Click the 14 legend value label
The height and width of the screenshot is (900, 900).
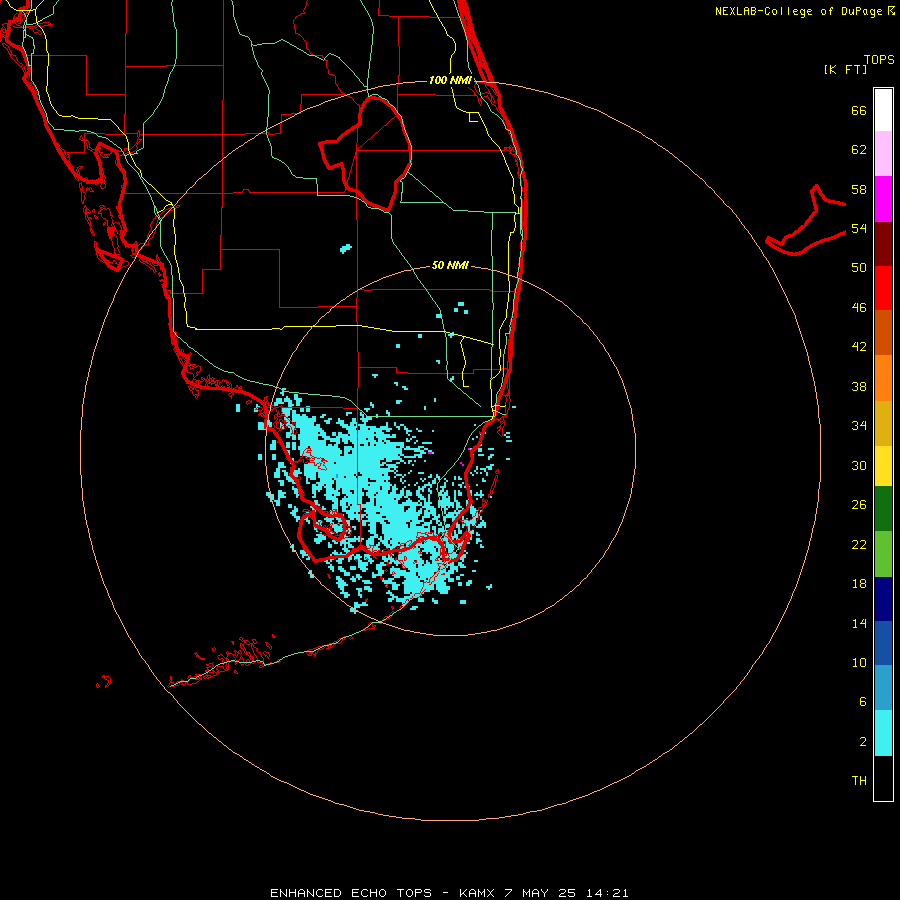(859, 623)
